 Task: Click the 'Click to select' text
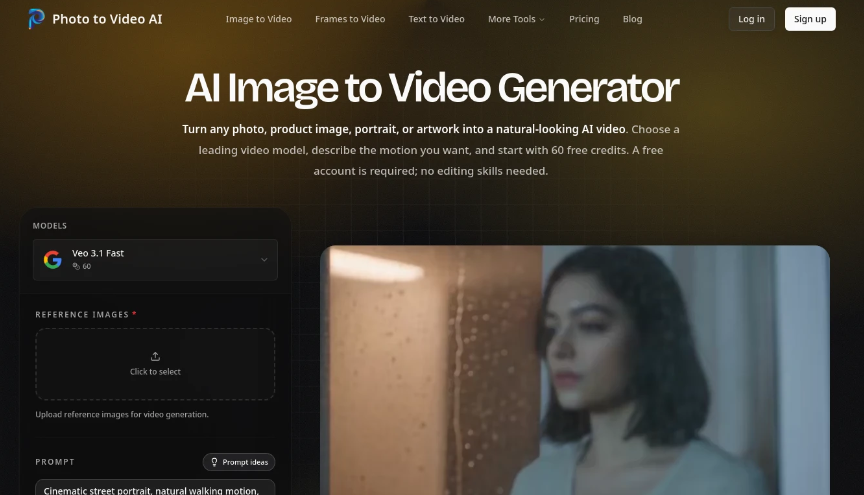[155, 372]
